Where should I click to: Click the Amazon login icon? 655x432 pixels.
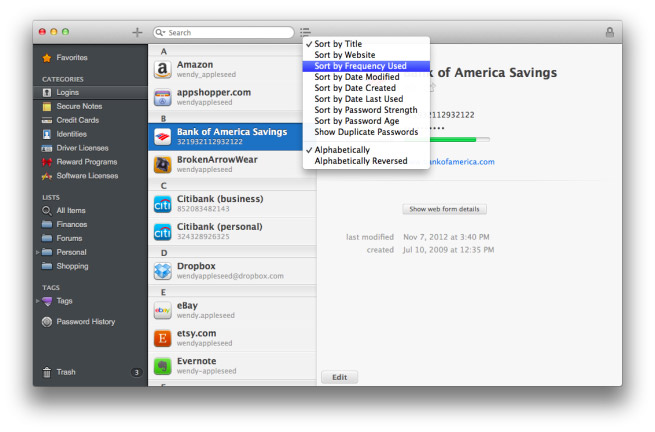pyautogui.click(x=162, y=69)
